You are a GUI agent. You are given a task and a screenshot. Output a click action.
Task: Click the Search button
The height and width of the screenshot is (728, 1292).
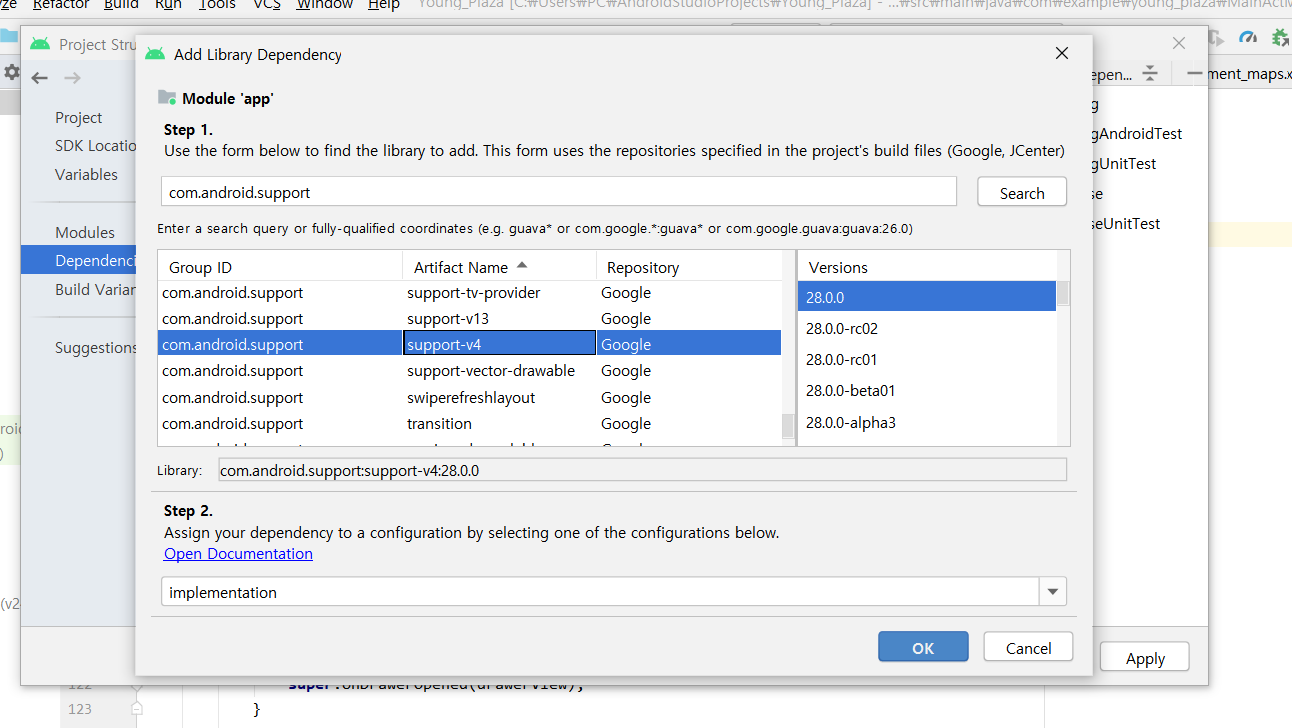click(1021, 192)
